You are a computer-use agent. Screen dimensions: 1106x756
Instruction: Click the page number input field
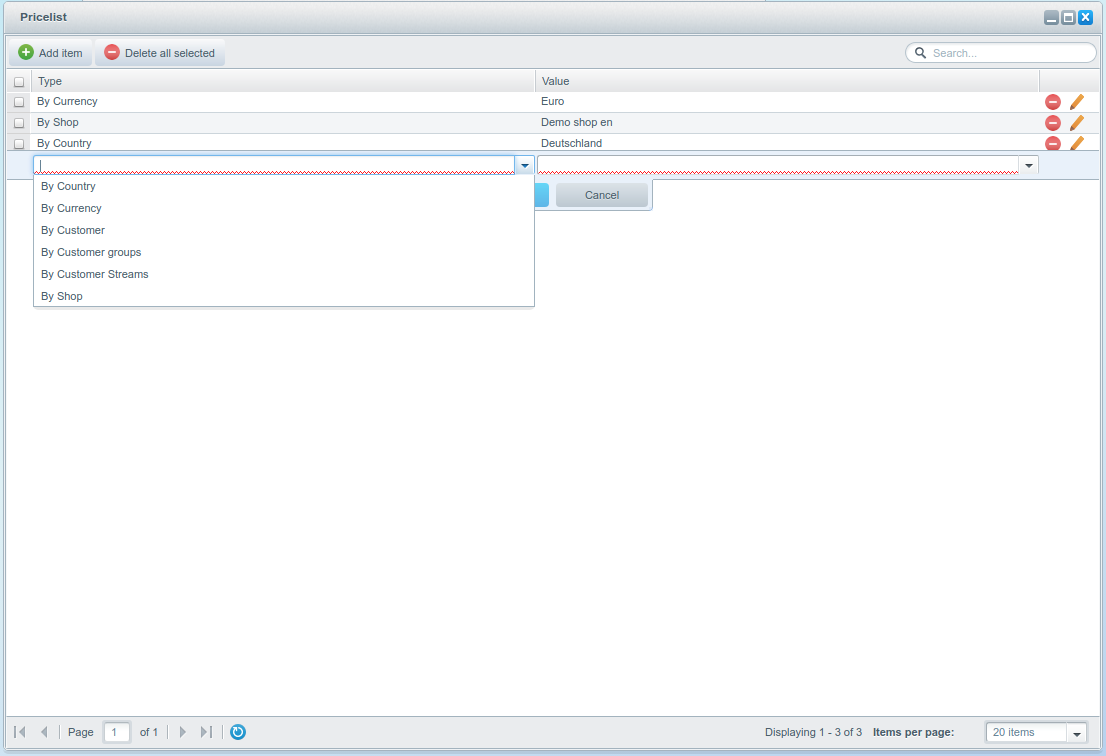pyautogui.click(x=117, y=732)
